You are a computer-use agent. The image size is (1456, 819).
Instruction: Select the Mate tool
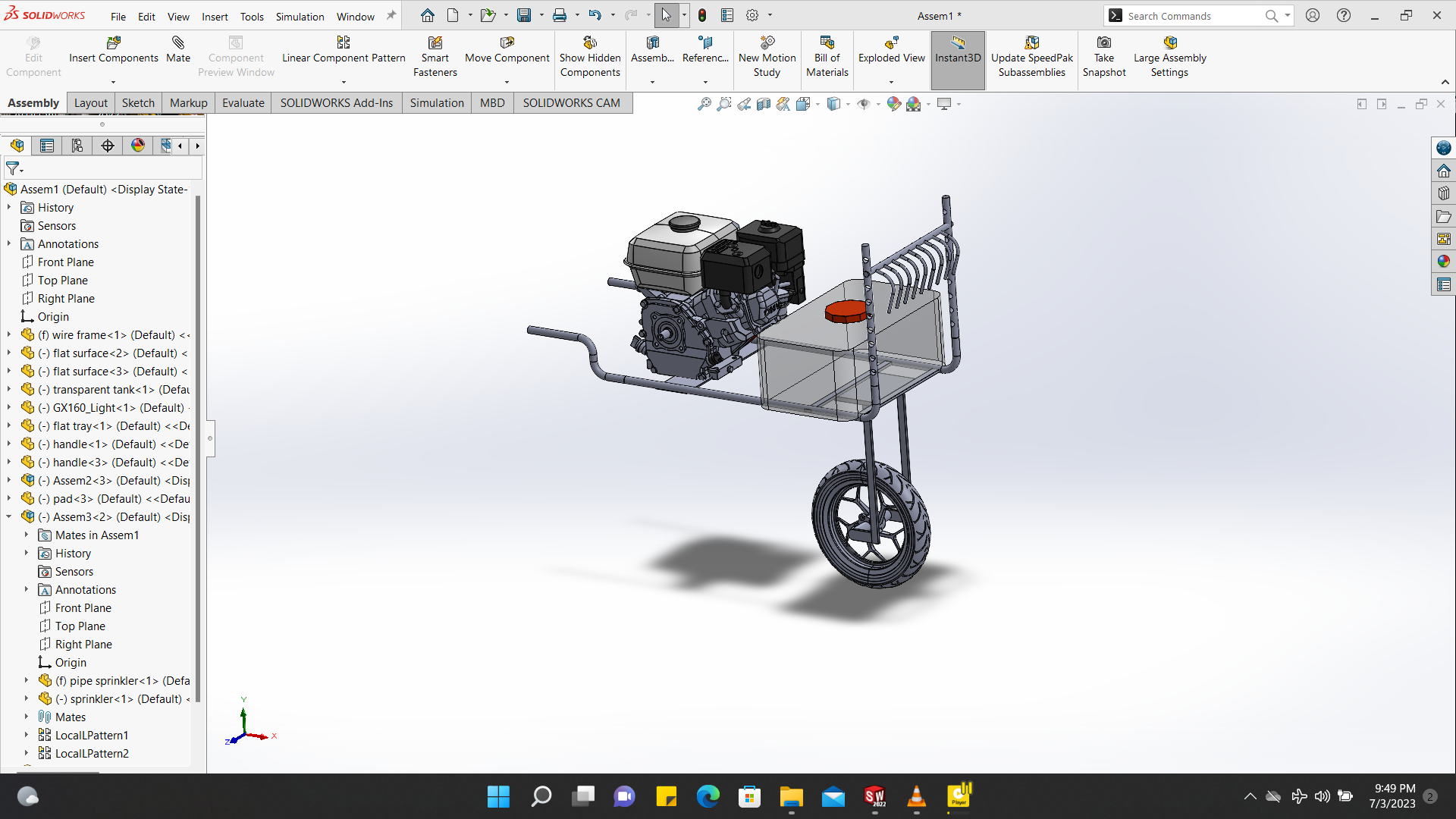click(178, 43)
